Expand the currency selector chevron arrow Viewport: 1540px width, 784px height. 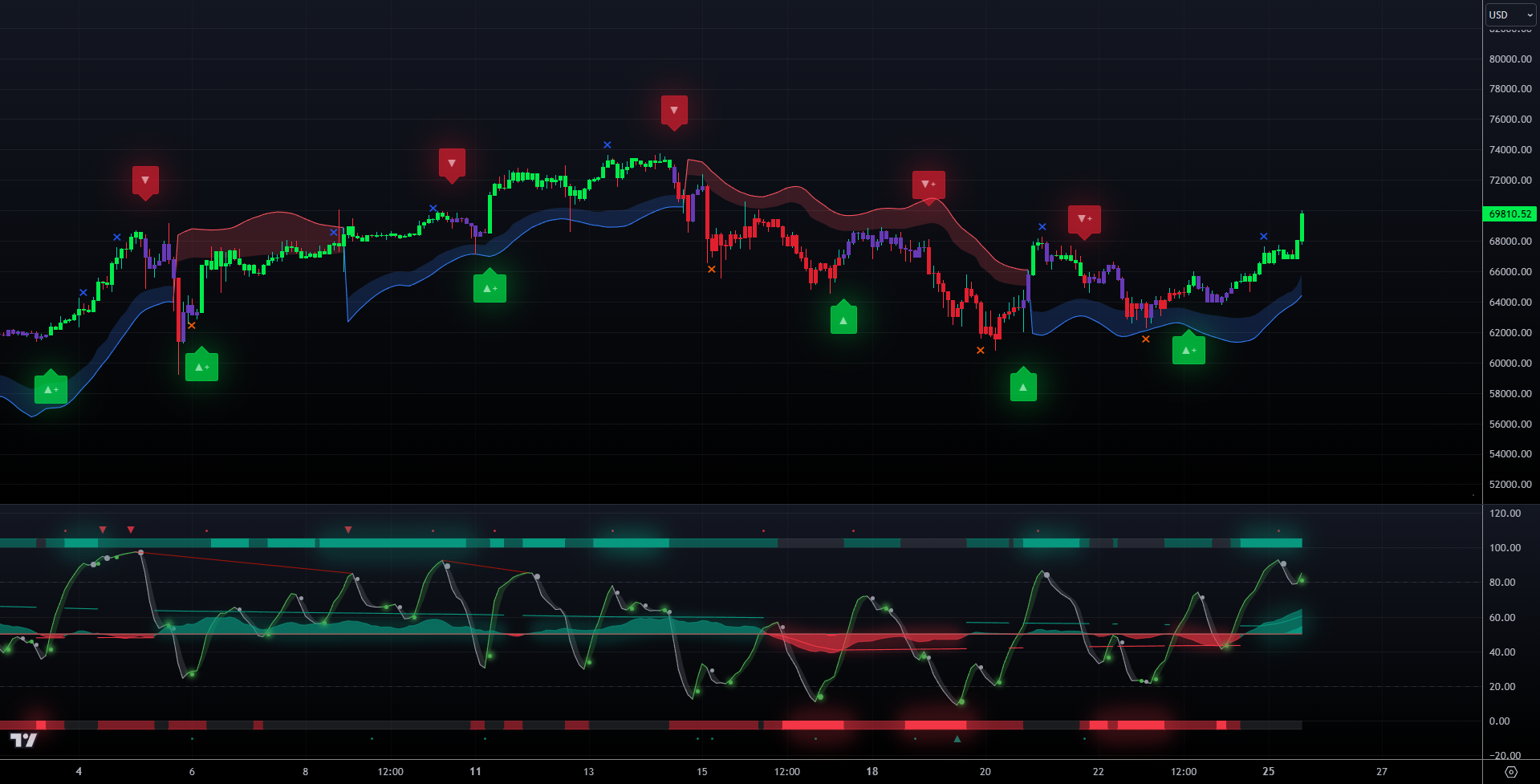point(1530,14)
